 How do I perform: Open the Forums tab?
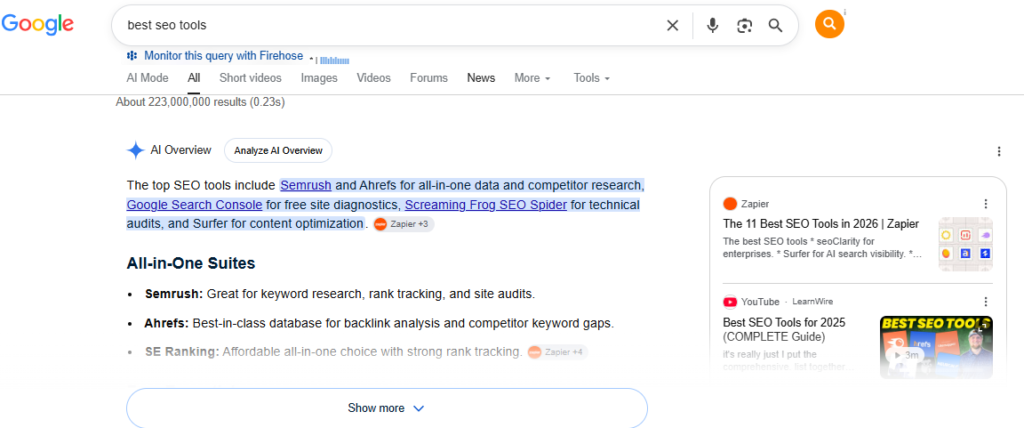coord(429,78)
